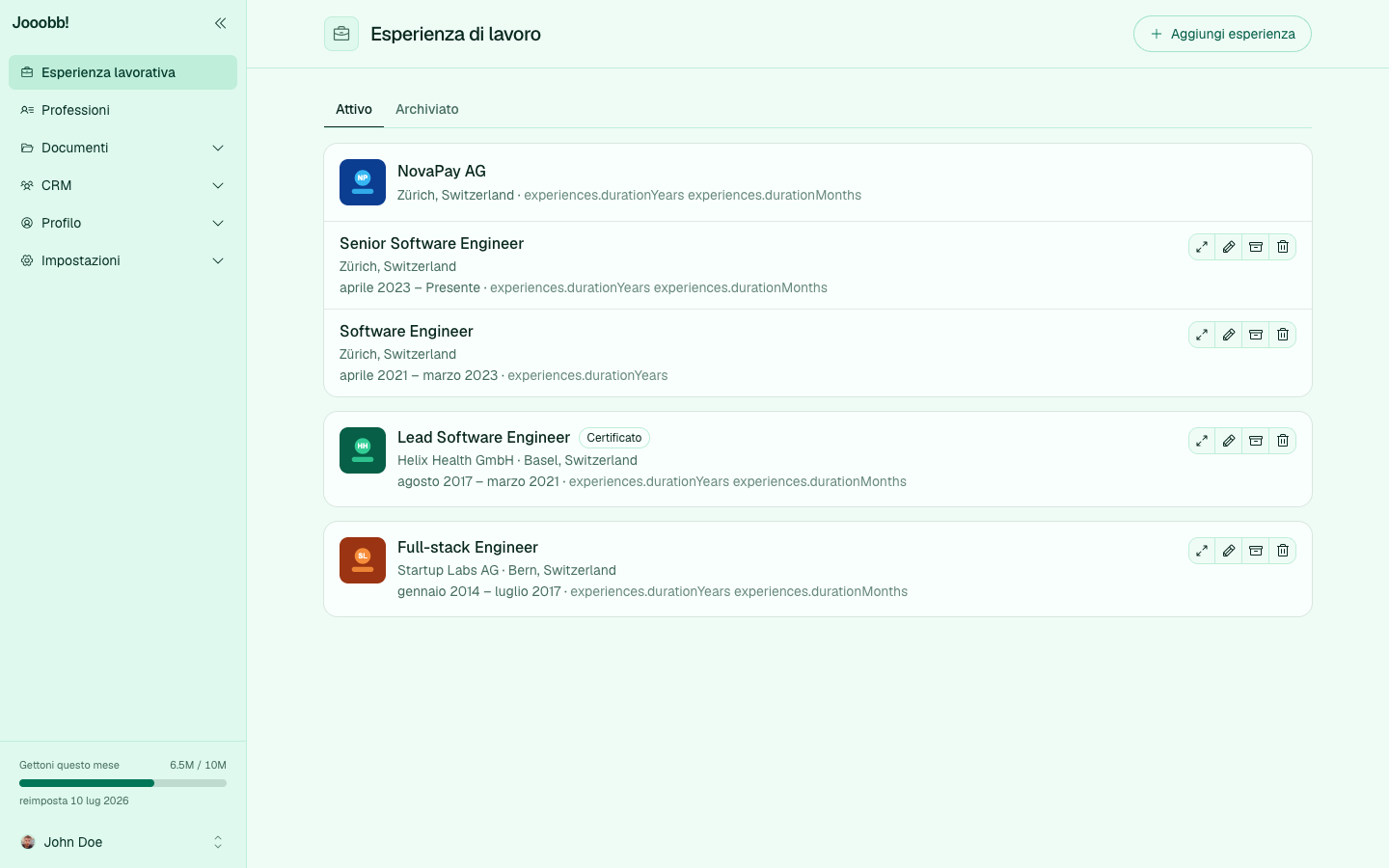Click the NovaPay AG company logo
Viewport: 1389px width, 868px height.
coord(363,182)
